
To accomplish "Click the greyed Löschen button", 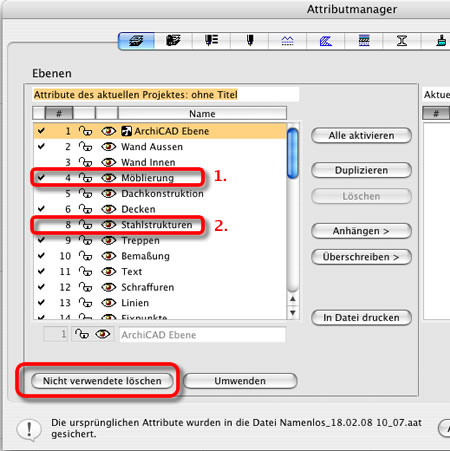I will (361, 196).
